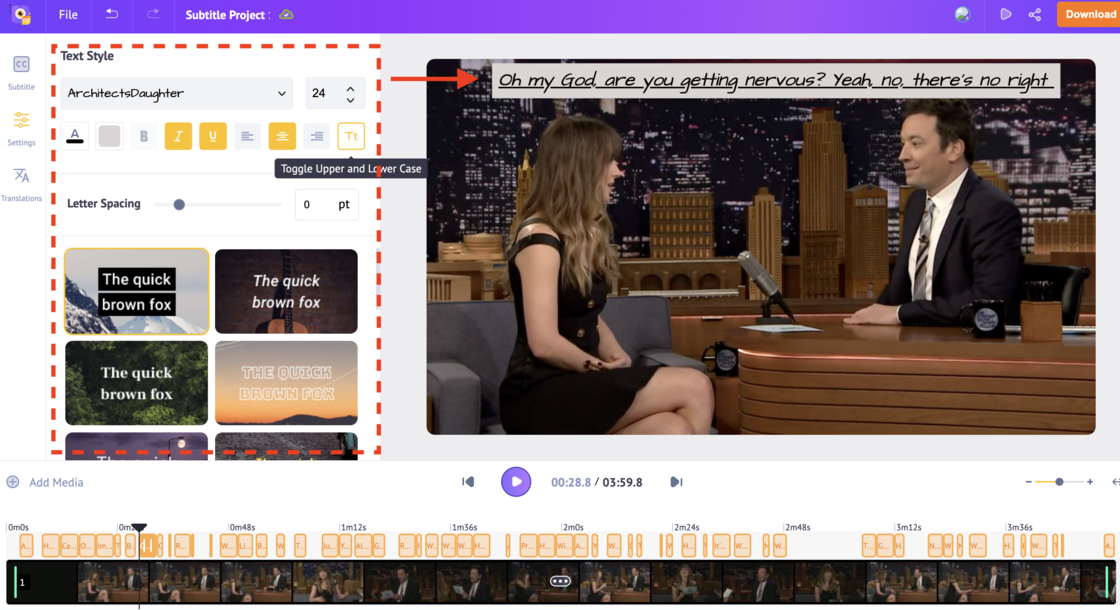Redo the last action
Screen dimensions: 1120x610
[x=152, y=14]
